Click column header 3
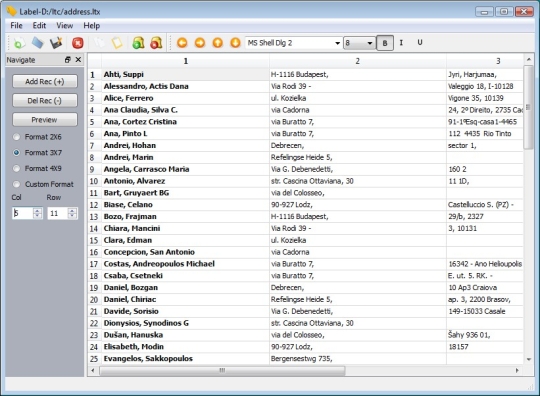This screenshot has height=396, width=540. pyautogui.click(x=485, y=61)
